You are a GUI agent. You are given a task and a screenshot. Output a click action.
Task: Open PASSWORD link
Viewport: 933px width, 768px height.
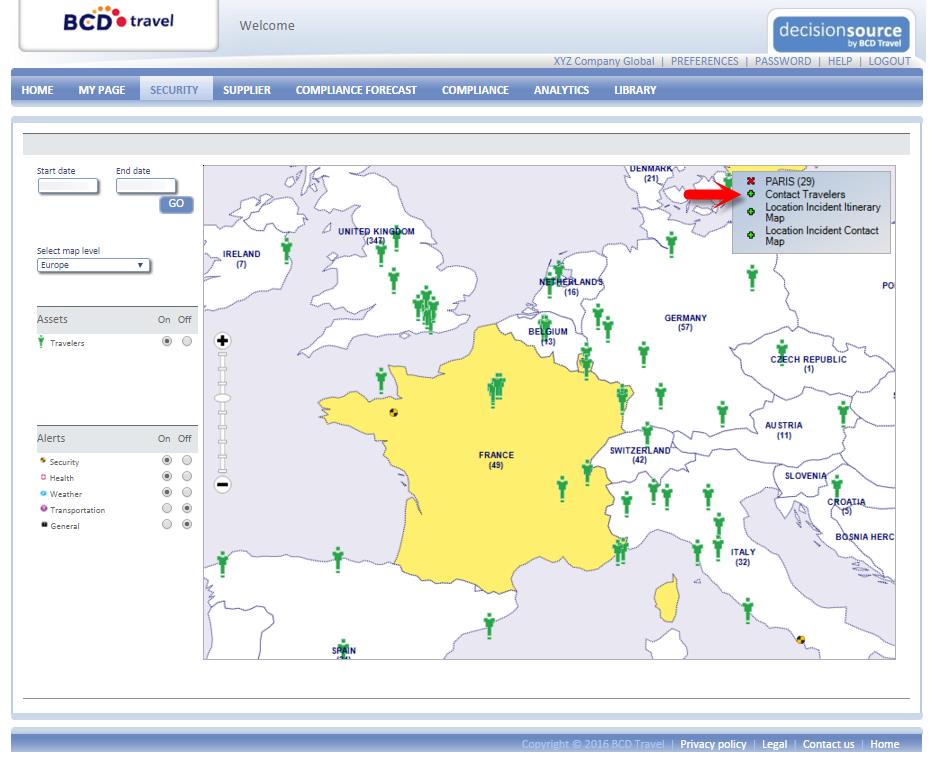point(782,61)
